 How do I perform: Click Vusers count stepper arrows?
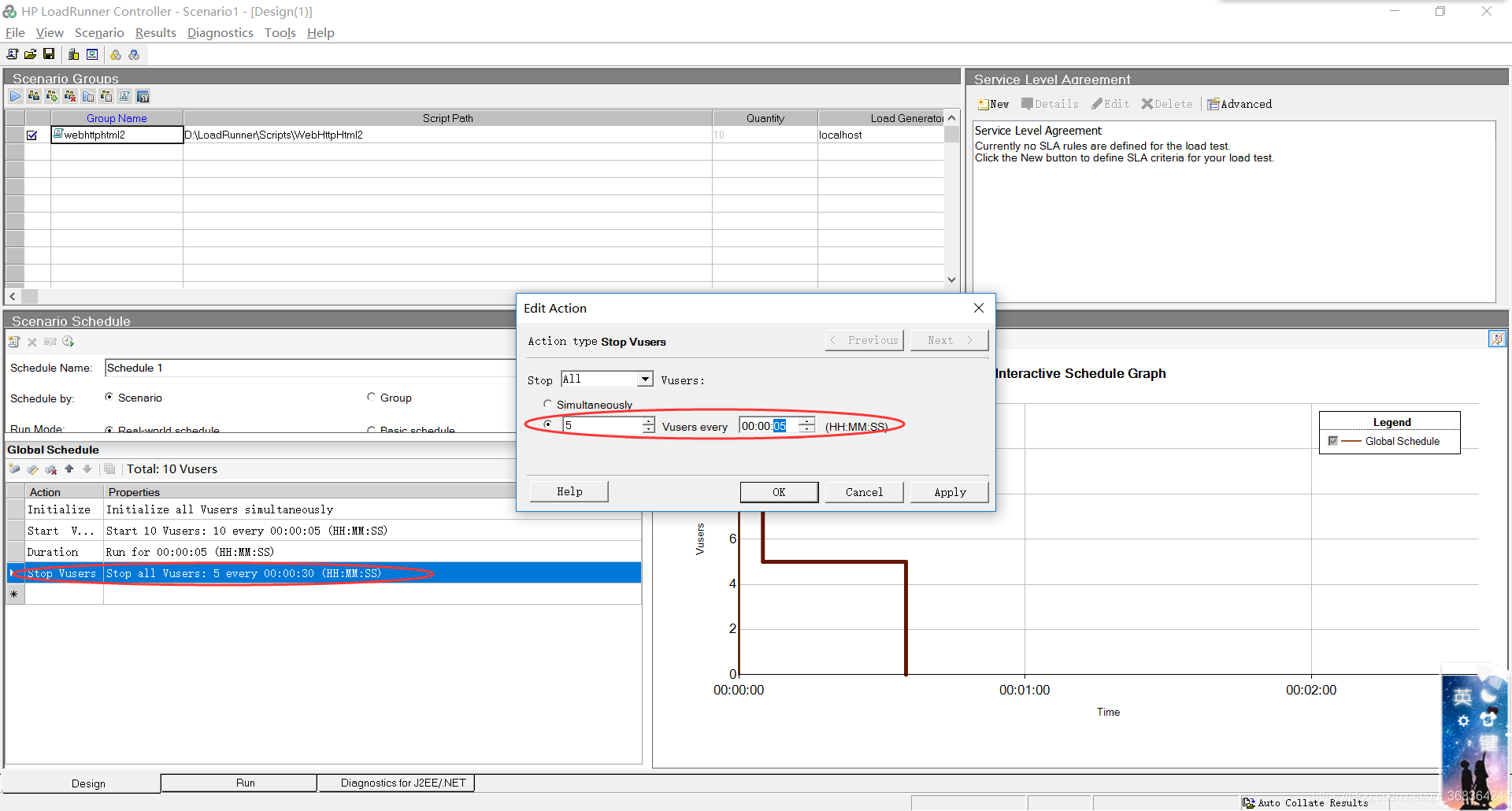coord(648,425)
